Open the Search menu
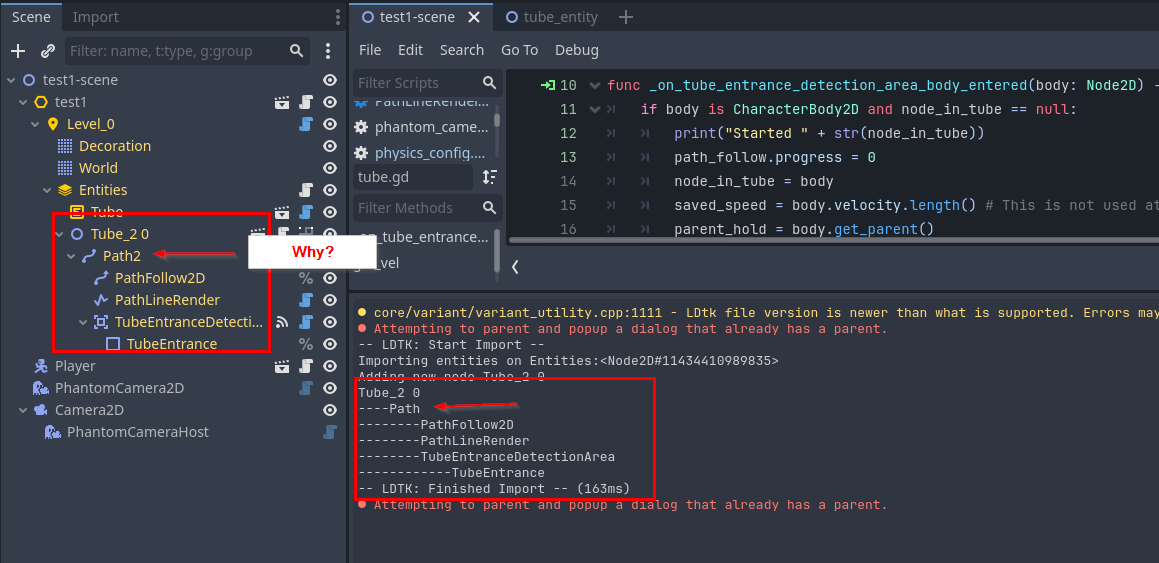1159x563 pixels. [x=462, y=50]
